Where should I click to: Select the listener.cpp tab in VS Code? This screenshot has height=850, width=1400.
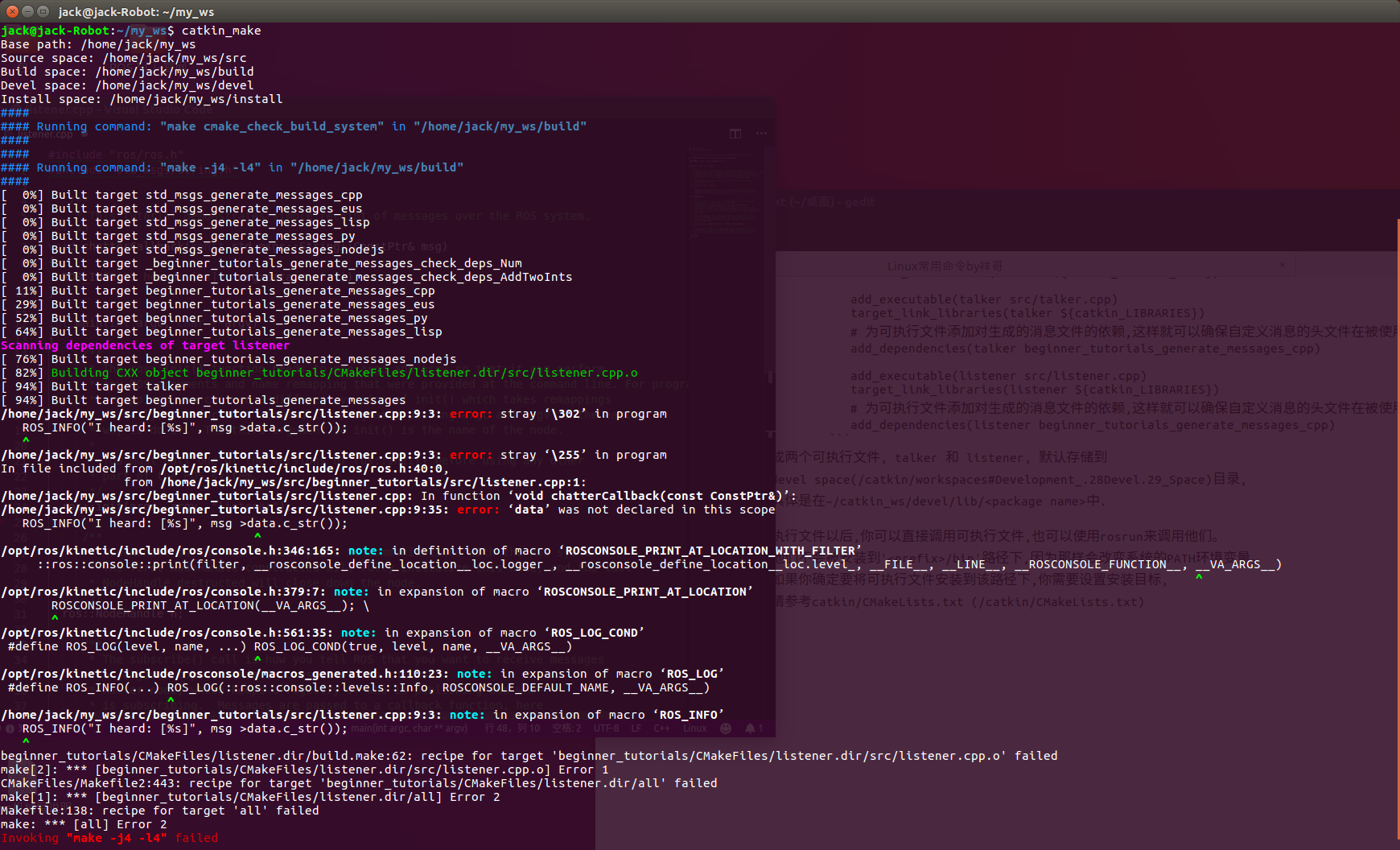click(44, 134)
